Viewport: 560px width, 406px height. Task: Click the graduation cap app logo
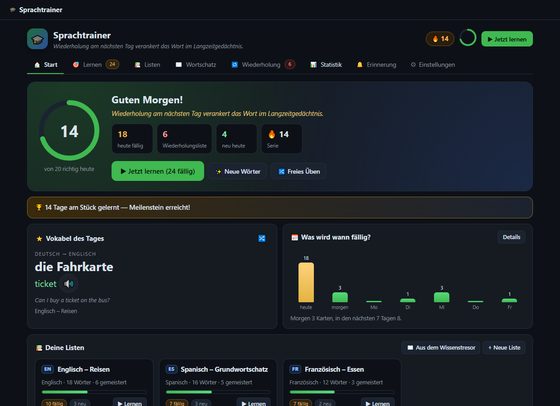(x=38, y=39)
